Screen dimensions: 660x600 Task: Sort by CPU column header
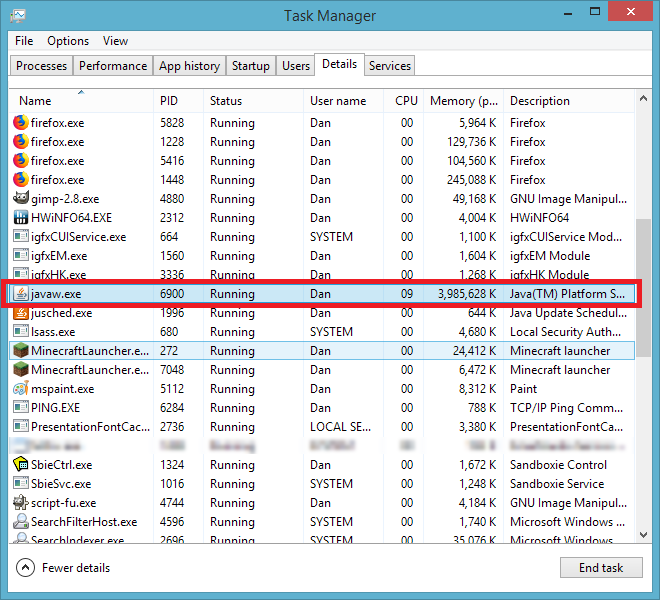(x=406, y=101)
